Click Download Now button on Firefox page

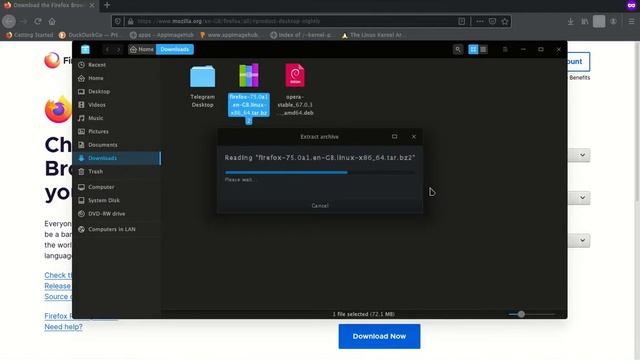379,336
